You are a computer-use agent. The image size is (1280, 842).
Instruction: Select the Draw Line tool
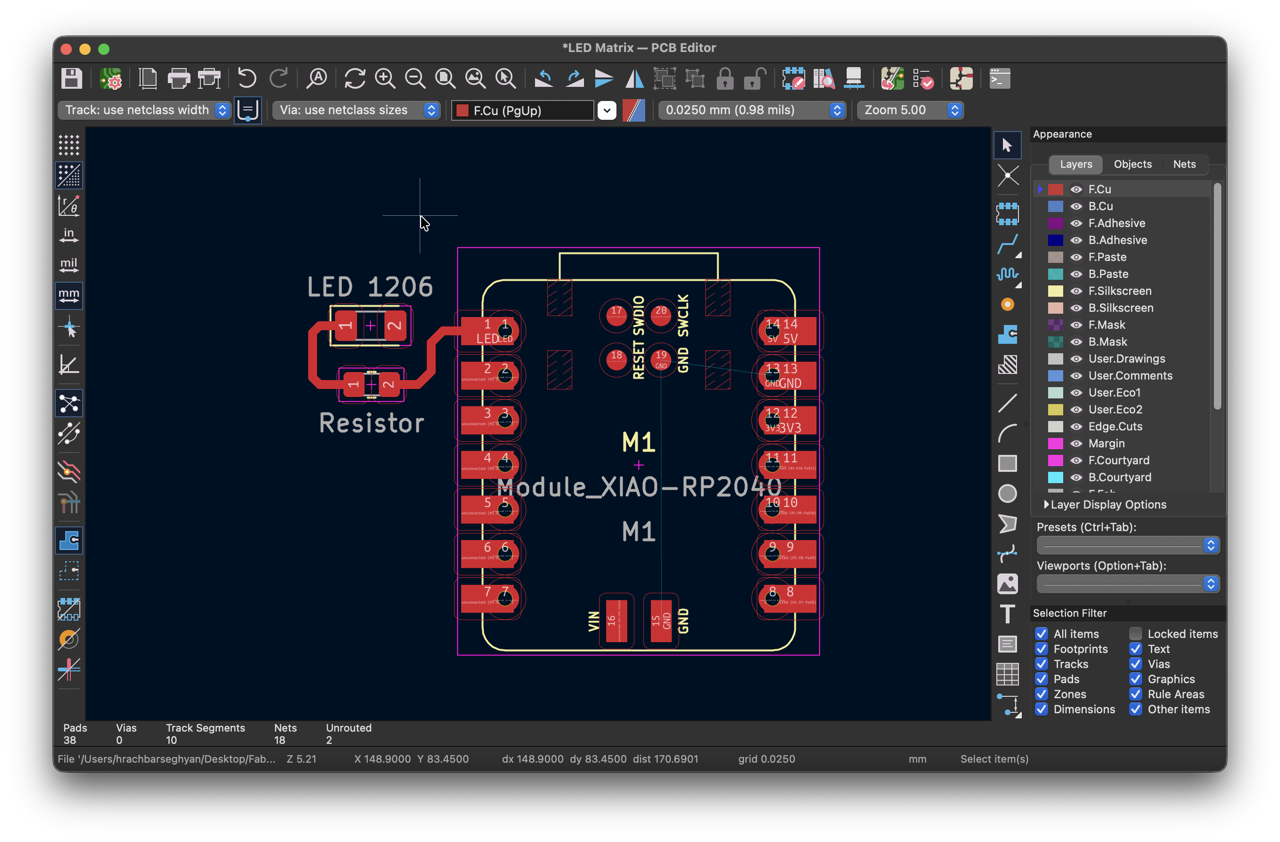click(x=1008, y=403)
